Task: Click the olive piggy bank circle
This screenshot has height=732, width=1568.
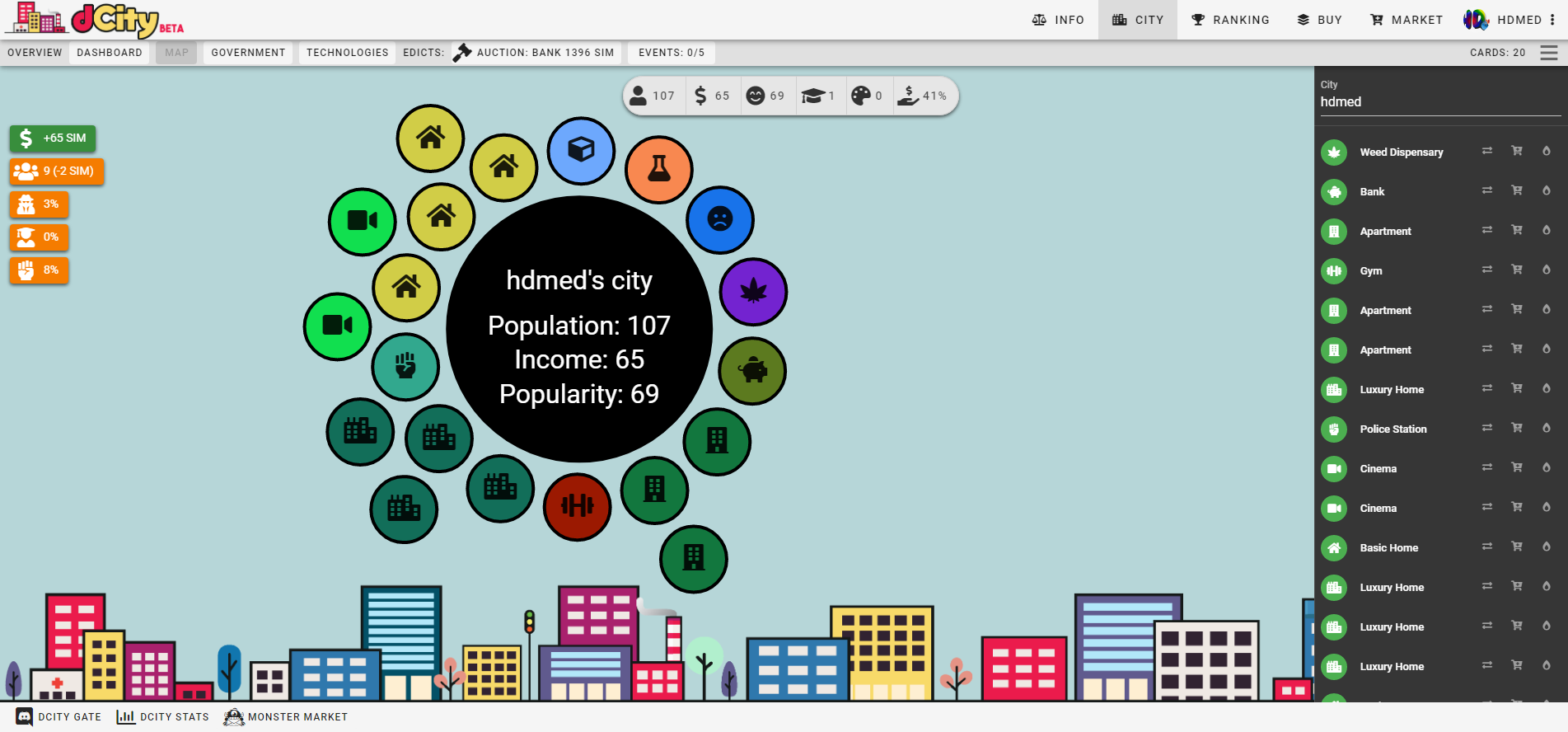Action: 752,371
